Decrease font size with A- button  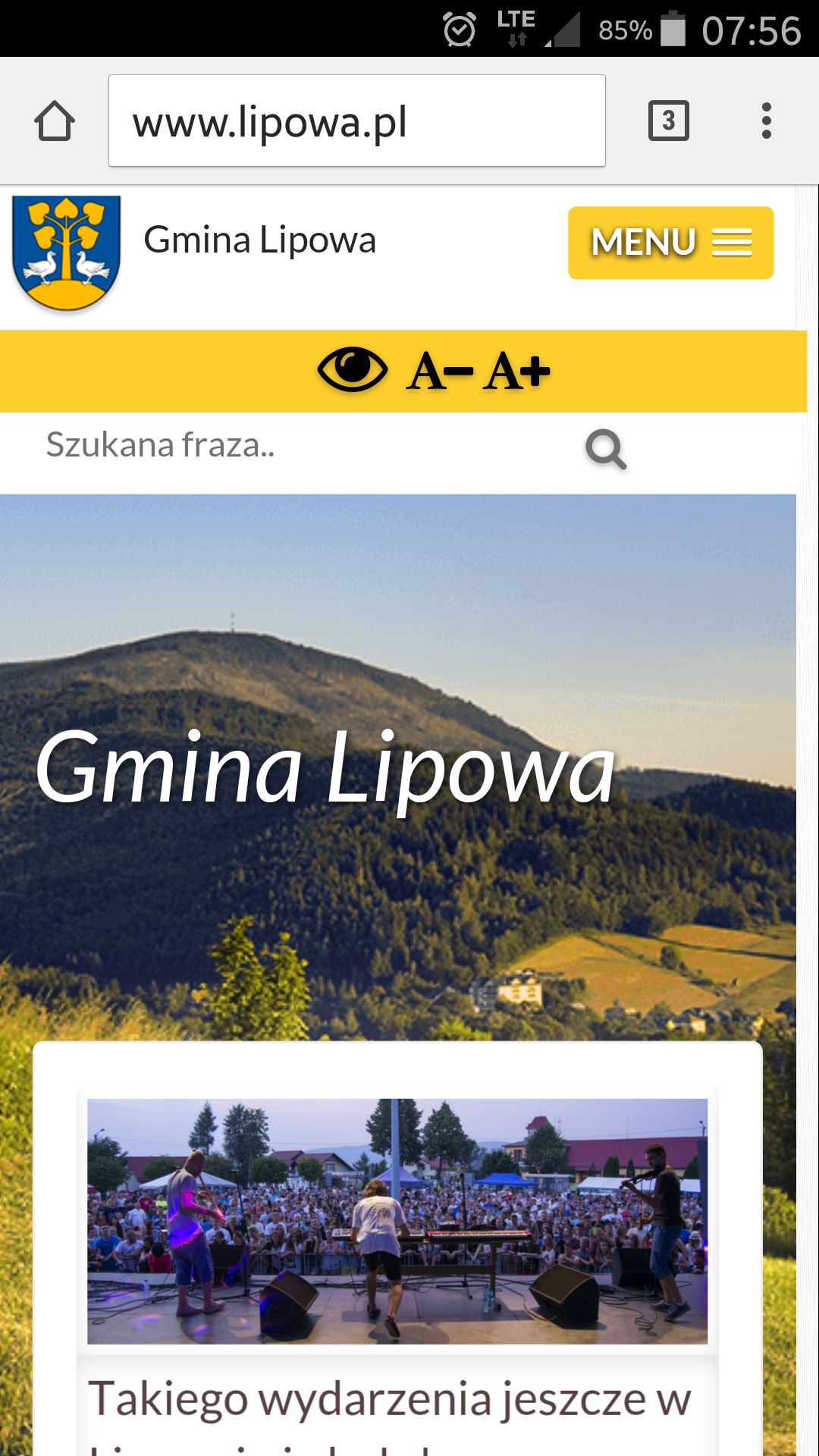click(440, 372)
